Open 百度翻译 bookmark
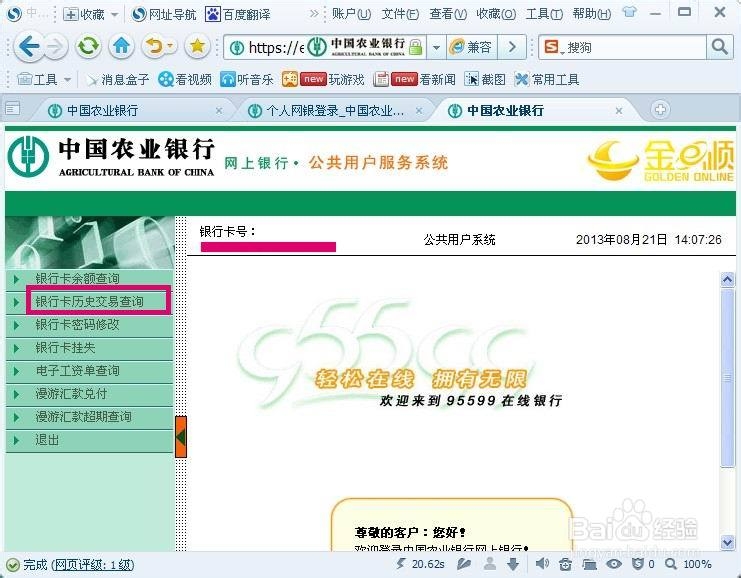Screen dimensions: 741x578 238,15
